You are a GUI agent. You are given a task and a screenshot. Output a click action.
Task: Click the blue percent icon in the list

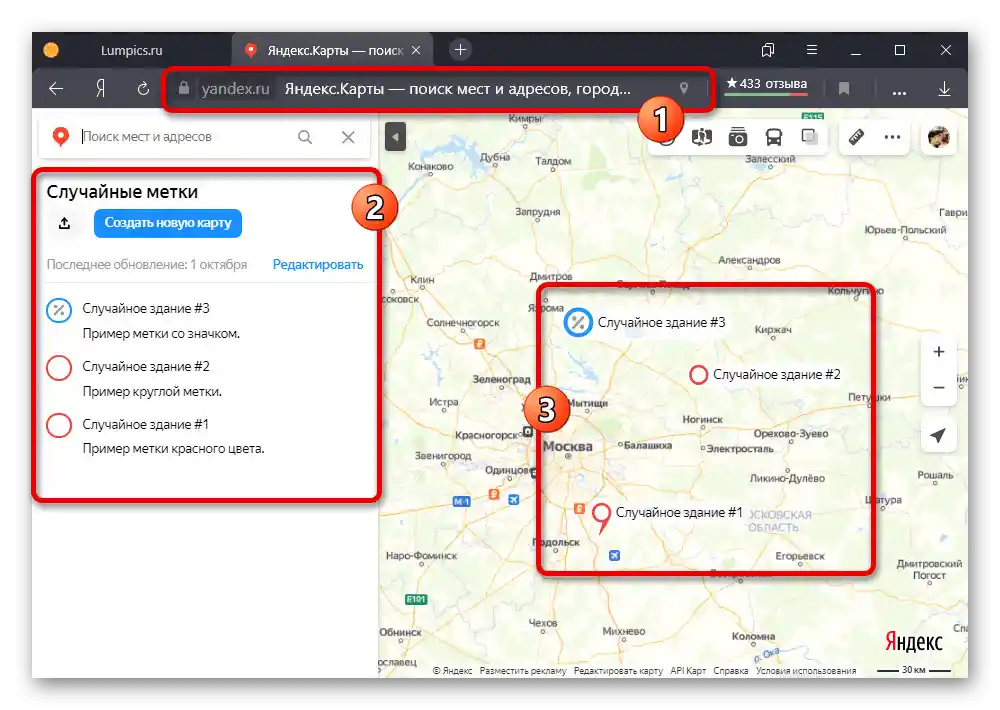(x=59, y=311)
